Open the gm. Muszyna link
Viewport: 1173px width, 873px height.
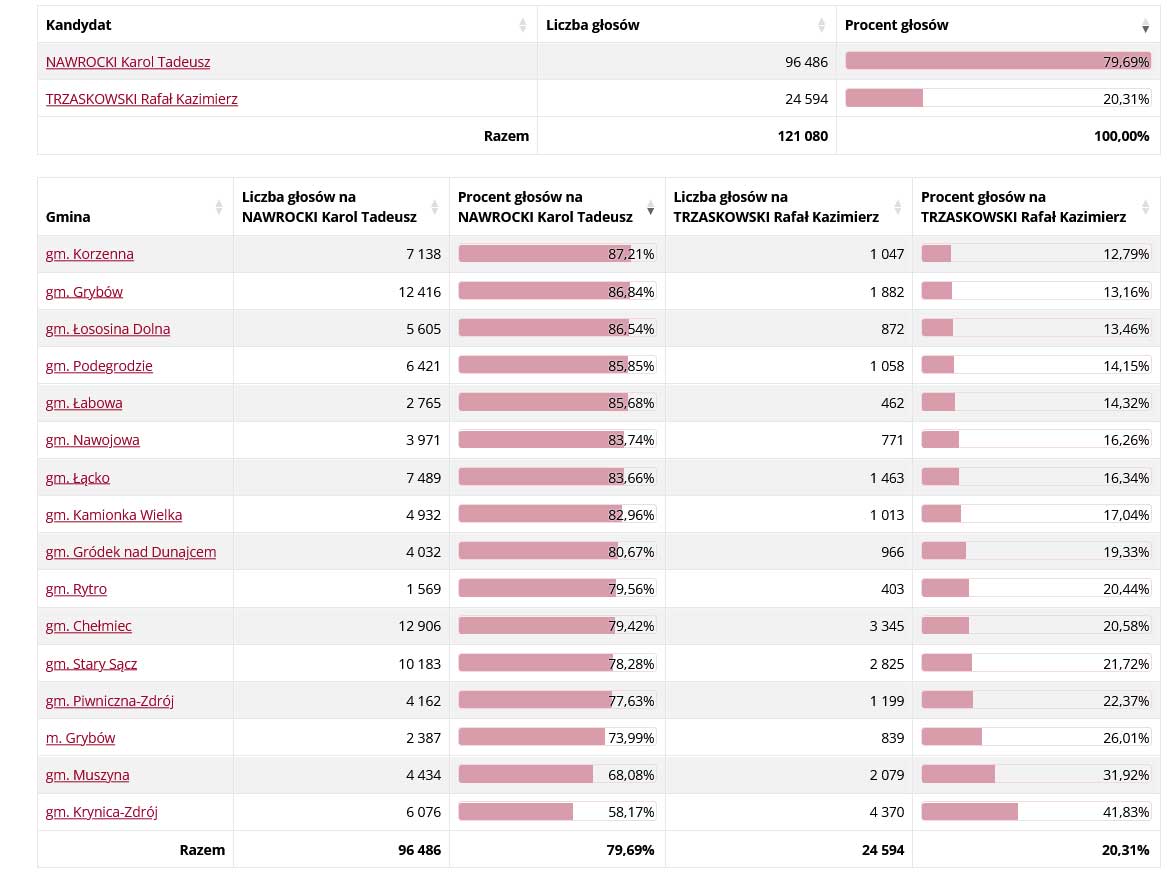(x=88, y=775)
